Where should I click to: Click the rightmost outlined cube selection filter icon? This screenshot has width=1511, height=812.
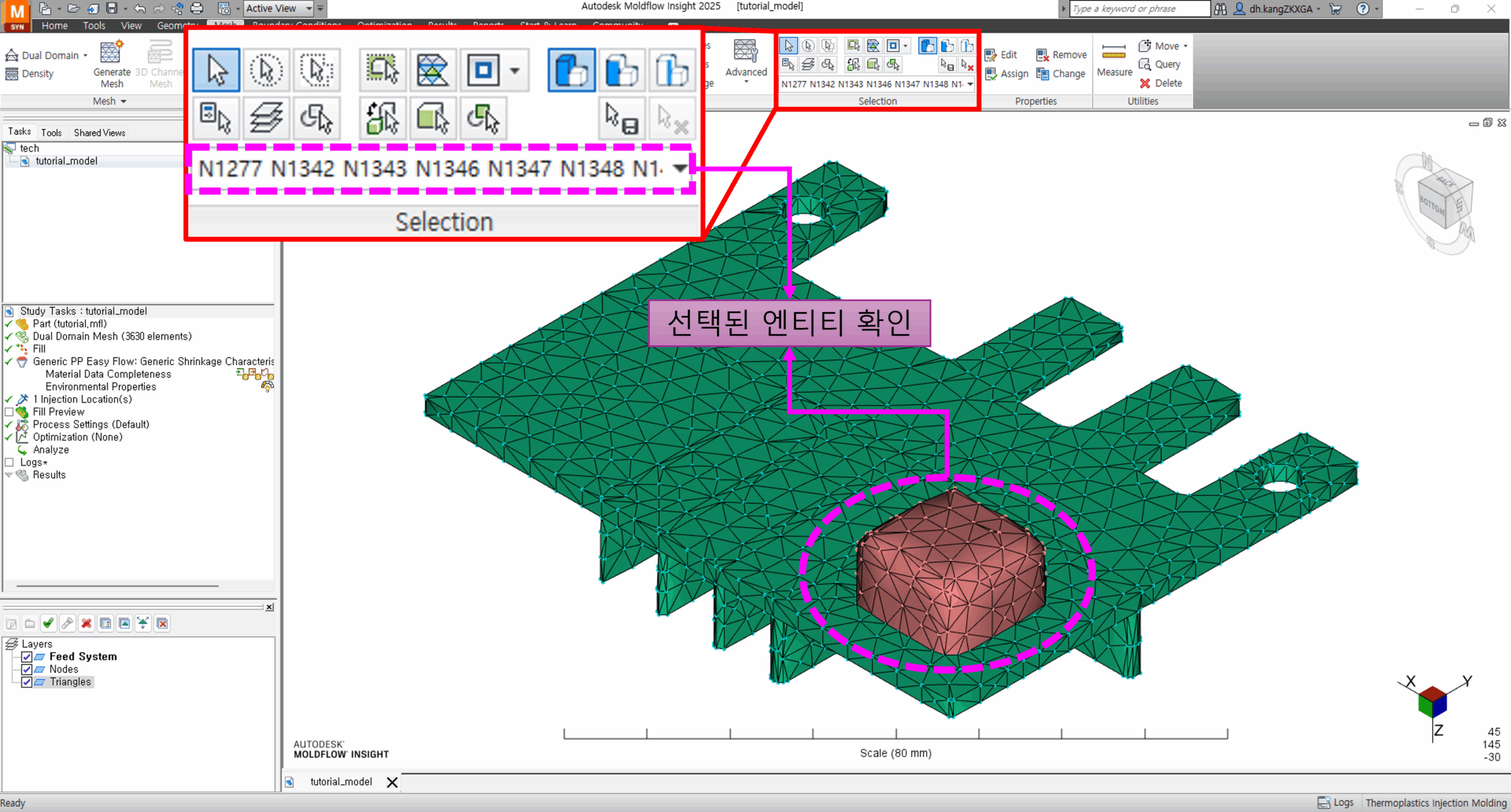(x=967, y=45)
